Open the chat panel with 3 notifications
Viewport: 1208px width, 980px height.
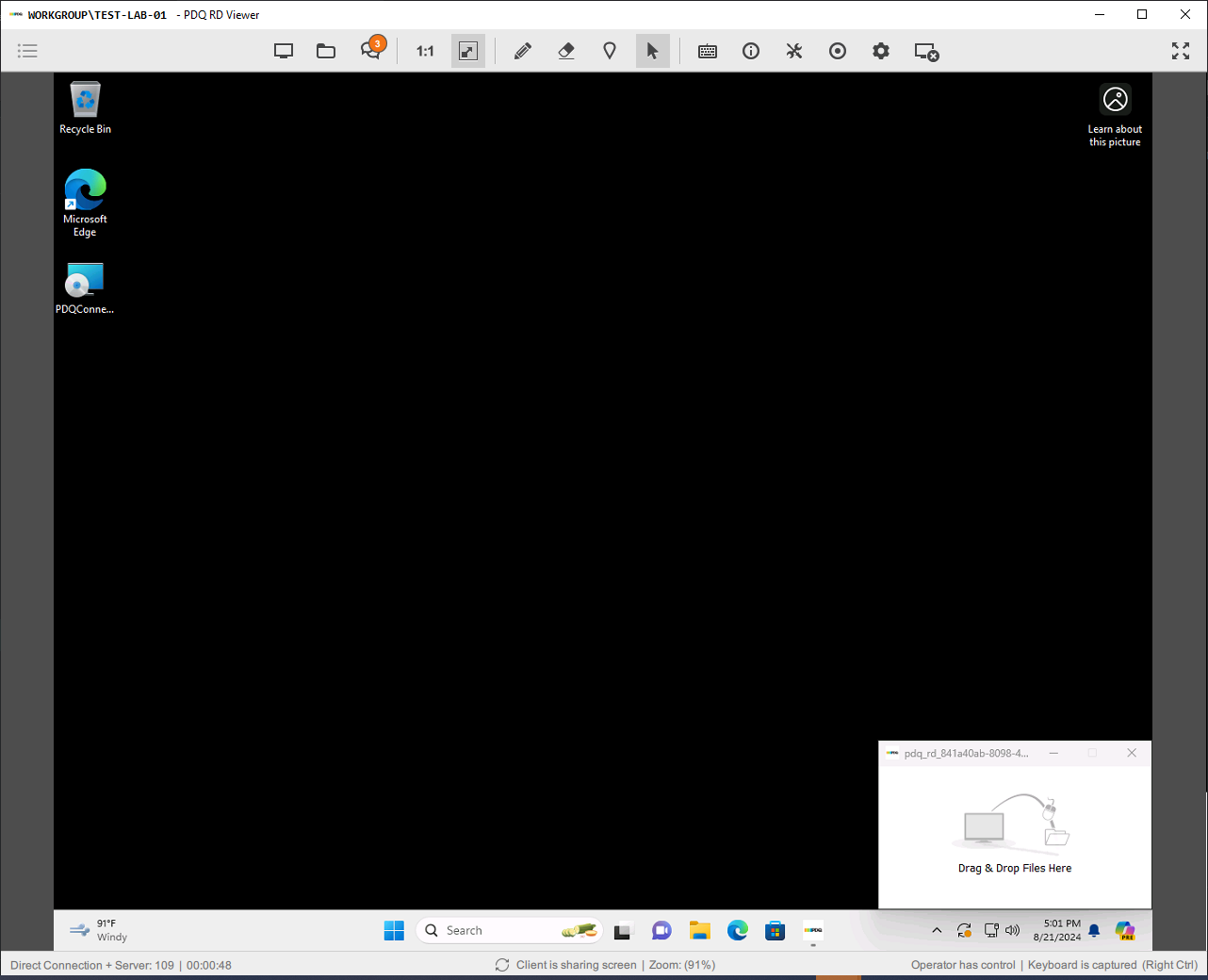coord(371,51)
